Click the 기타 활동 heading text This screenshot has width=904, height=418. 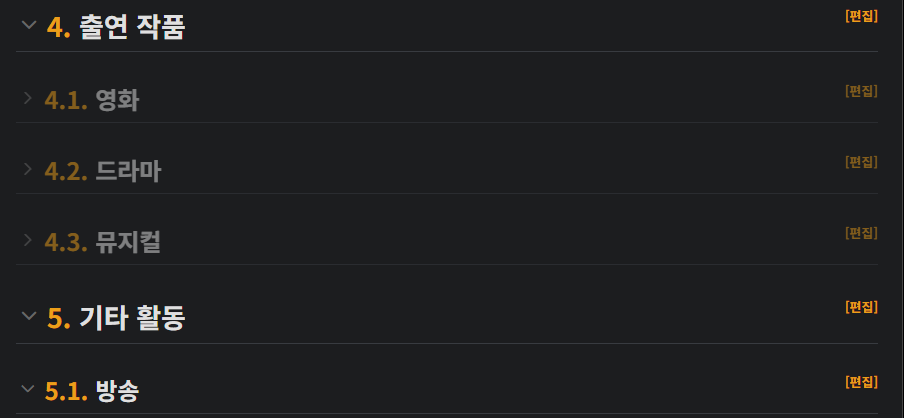coord(132,319)
